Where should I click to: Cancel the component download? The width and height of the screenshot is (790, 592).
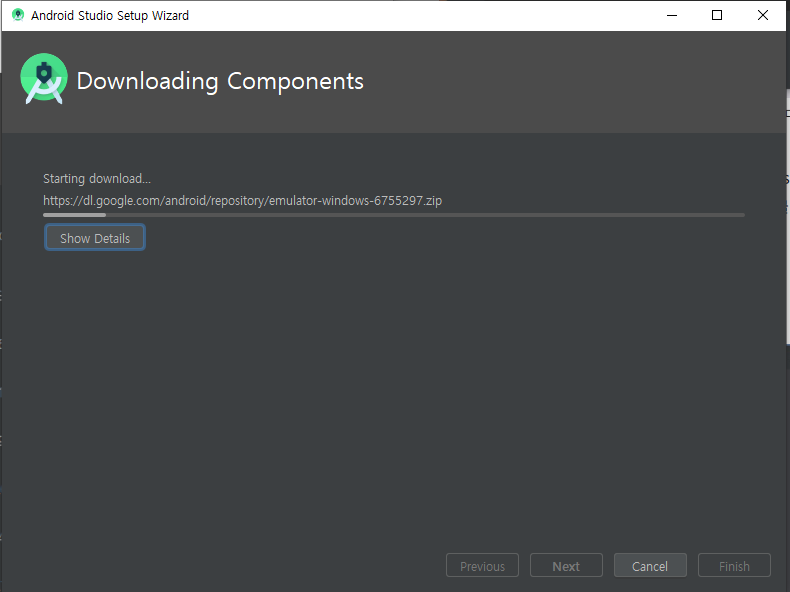[x=650, y=565]
